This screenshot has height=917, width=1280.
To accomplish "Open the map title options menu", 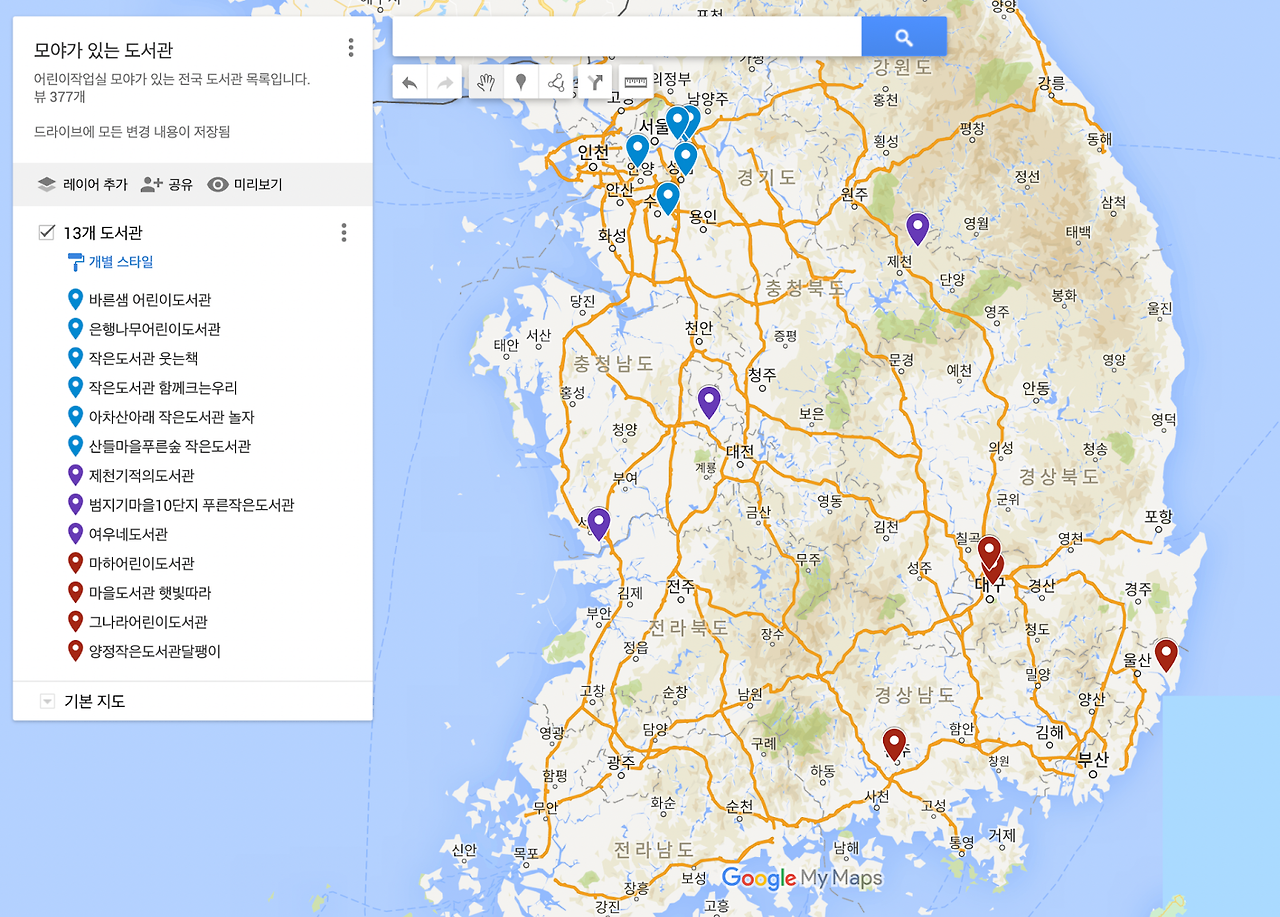I will click(x=351, y=48).
